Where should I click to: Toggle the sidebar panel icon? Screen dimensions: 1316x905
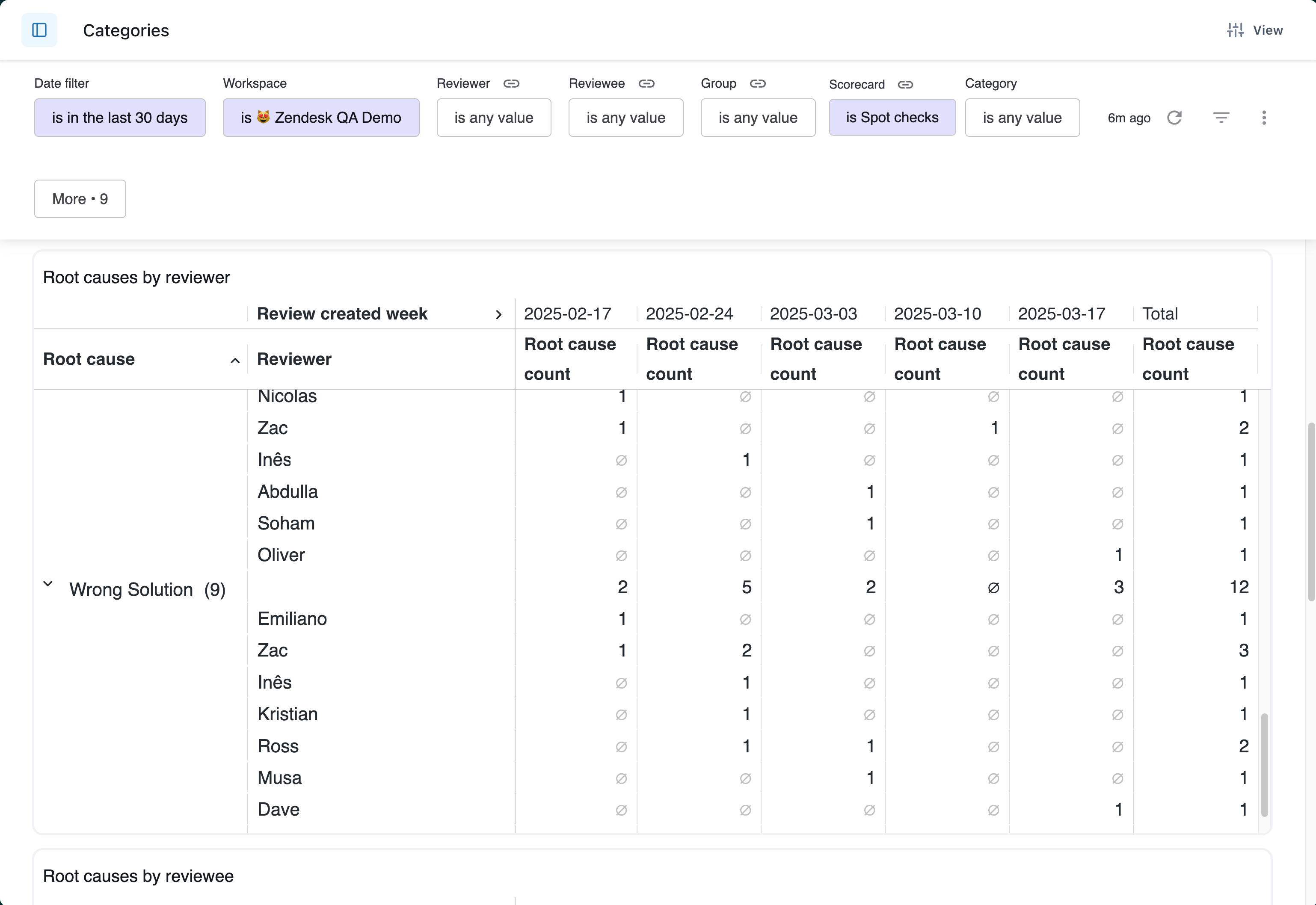click(x=39, y=30)
